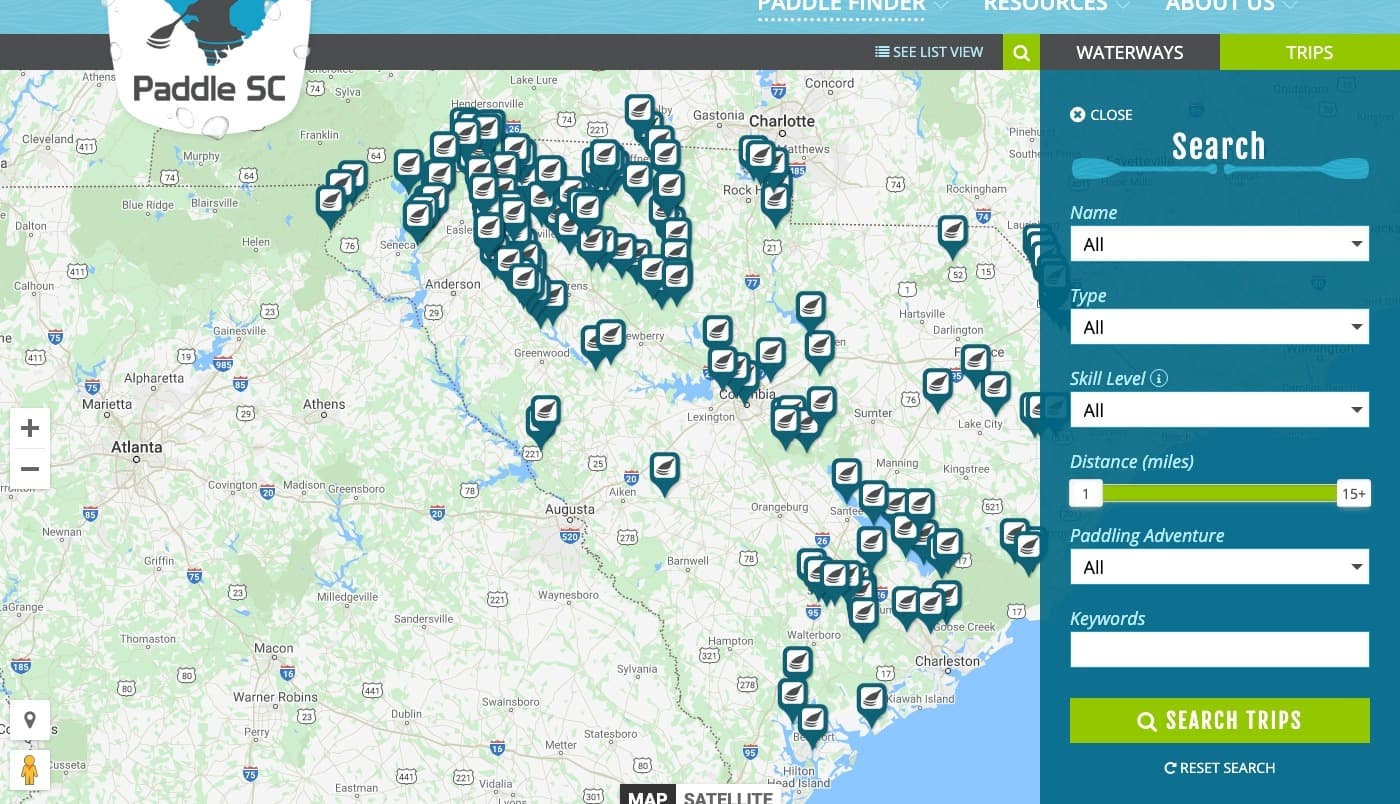Click the my location pin icon

30,720
